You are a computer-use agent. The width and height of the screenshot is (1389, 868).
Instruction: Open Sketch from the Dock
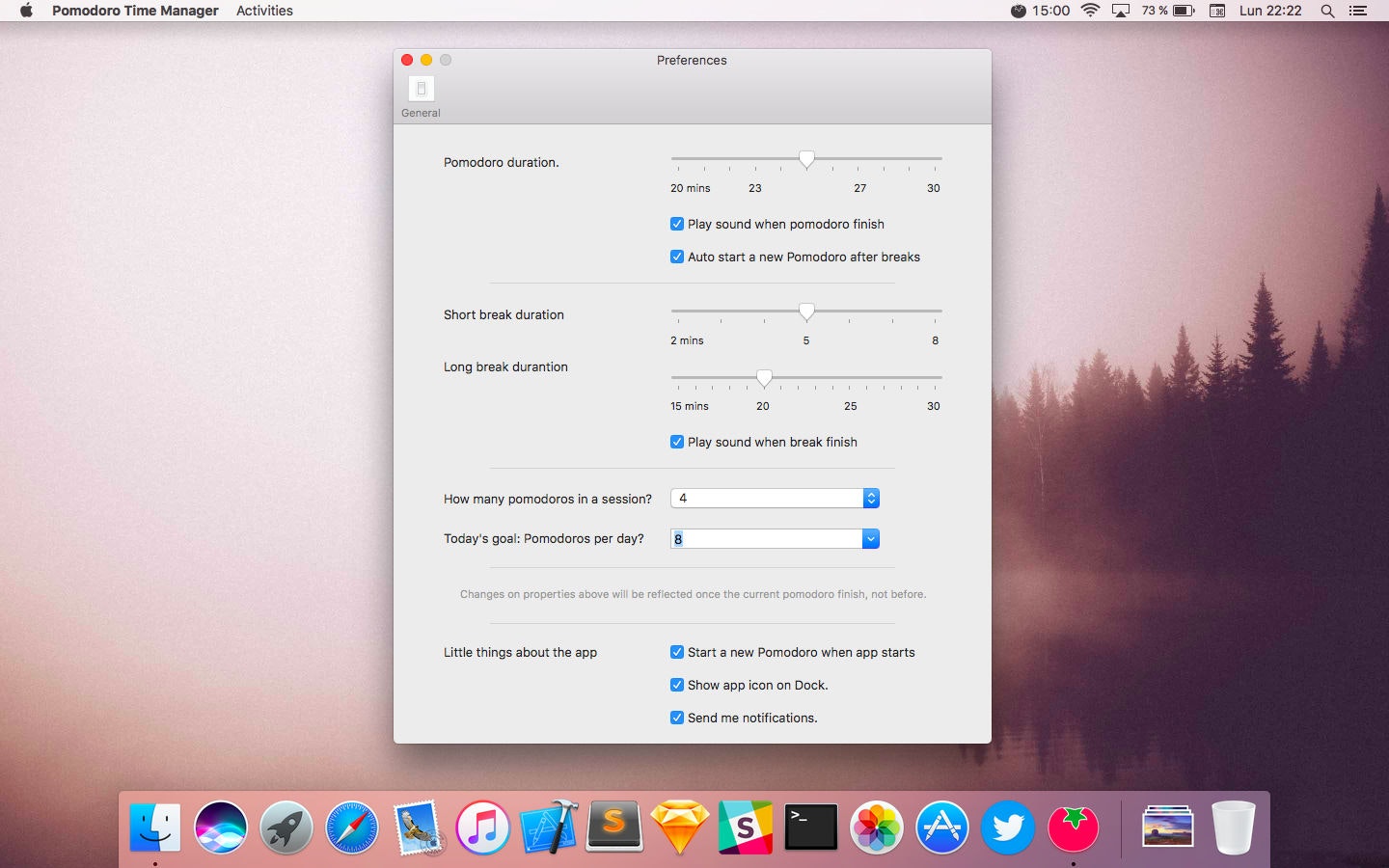pyautogui.click(x=680, y=827)
